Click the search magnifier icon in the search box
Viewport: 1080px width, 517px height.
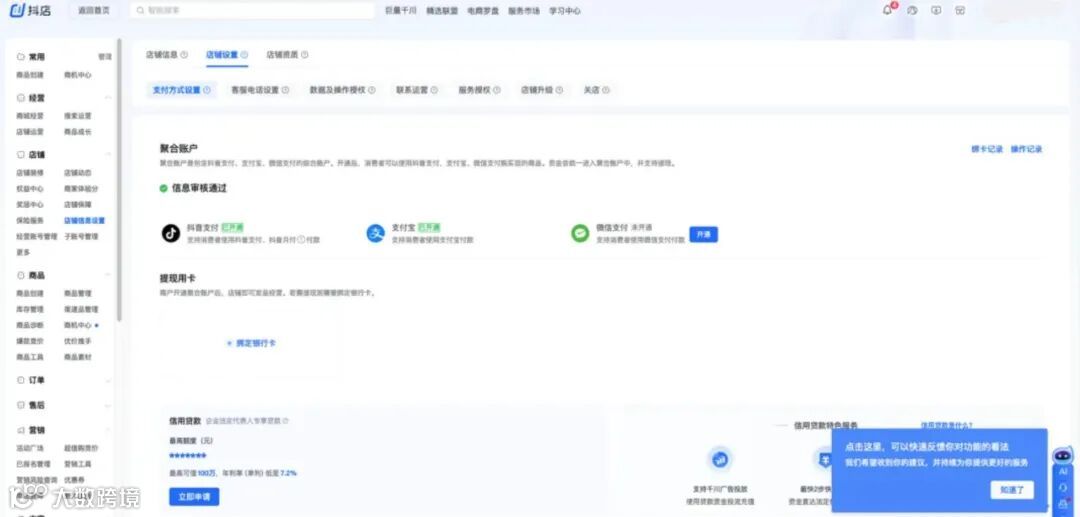(x=141, y=10)
